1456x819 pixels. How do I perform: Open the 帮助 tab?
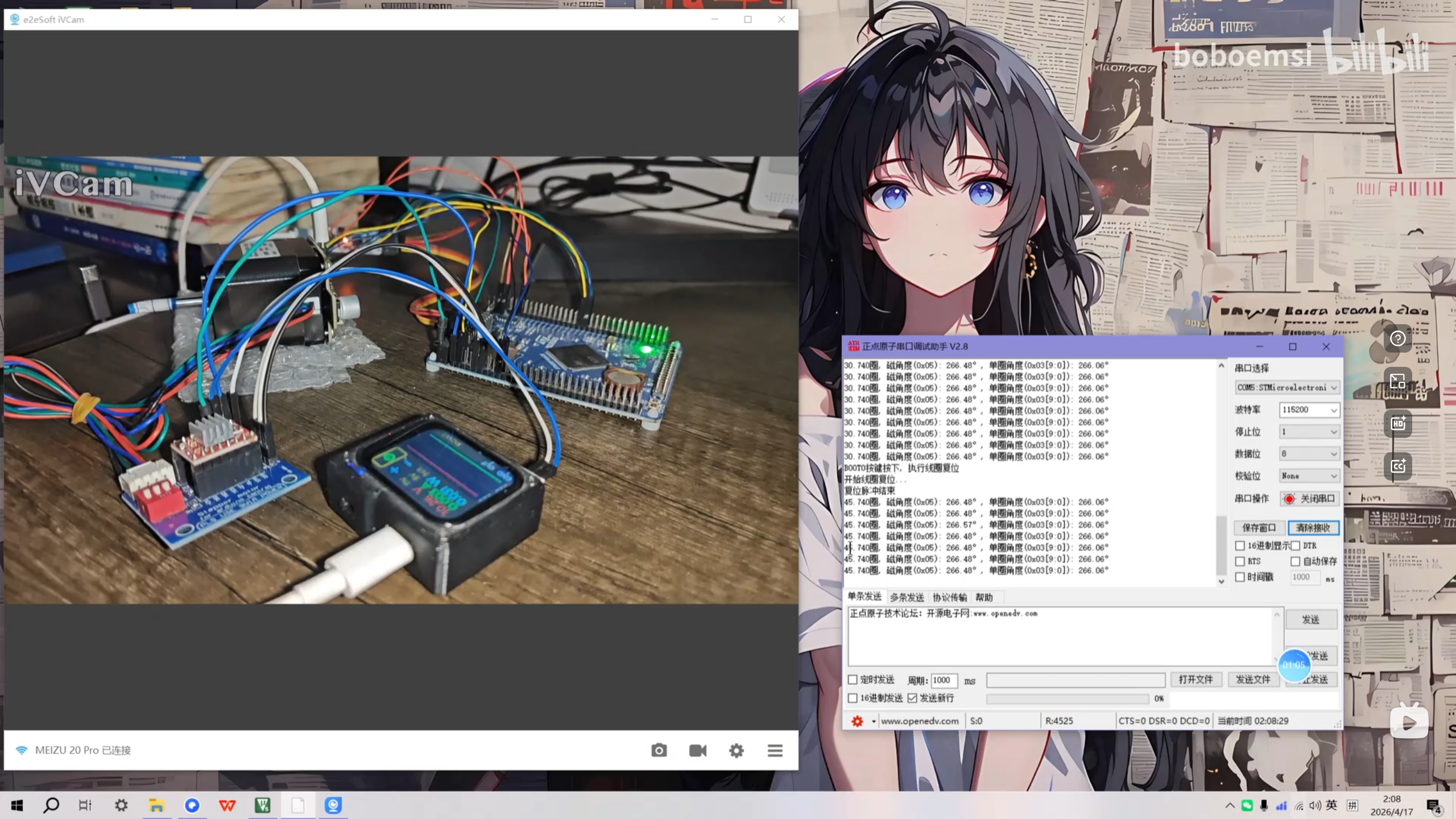point(984,597)
